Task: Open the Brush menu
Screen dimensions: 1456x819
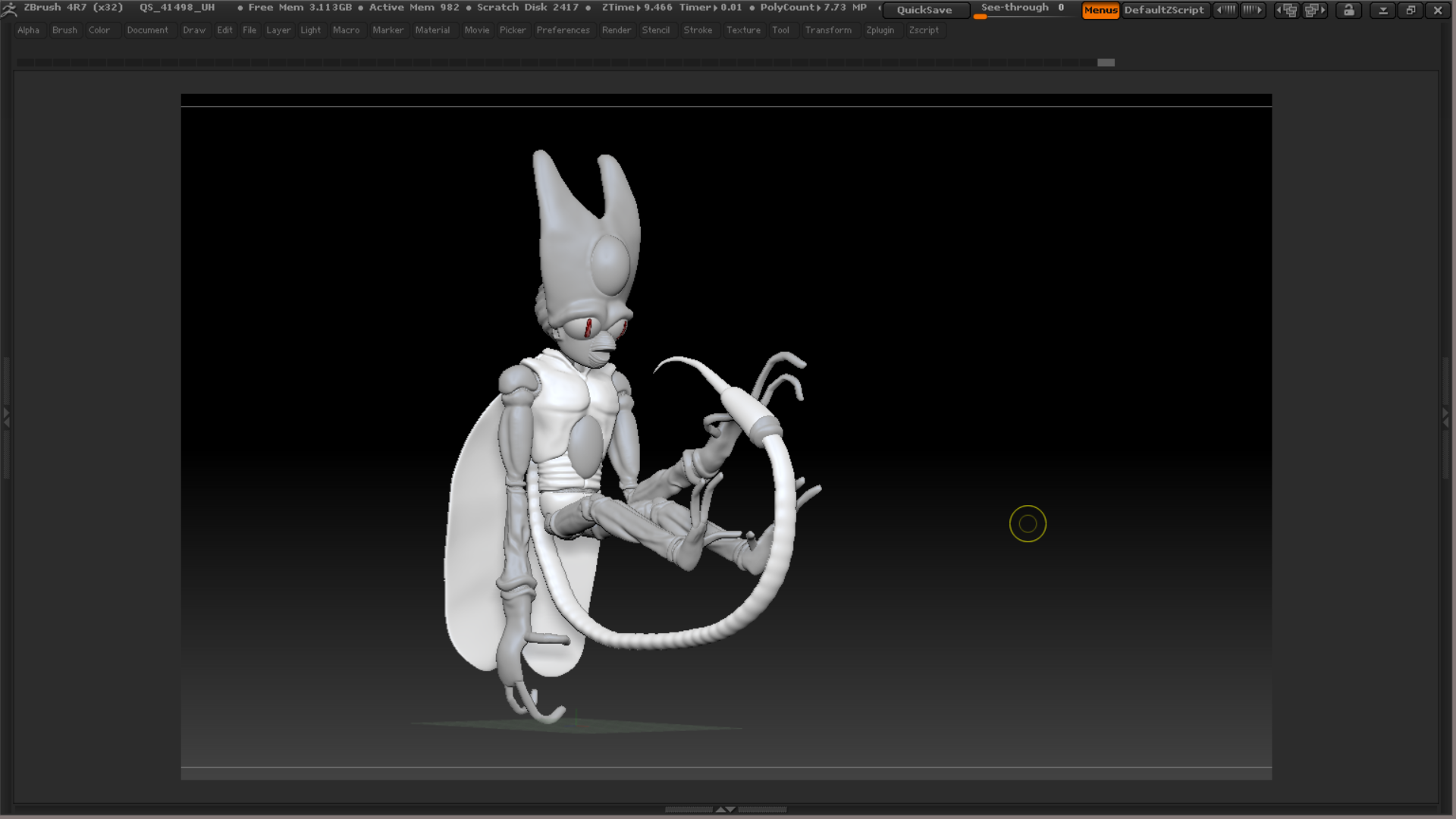Action: pos(64,30)
